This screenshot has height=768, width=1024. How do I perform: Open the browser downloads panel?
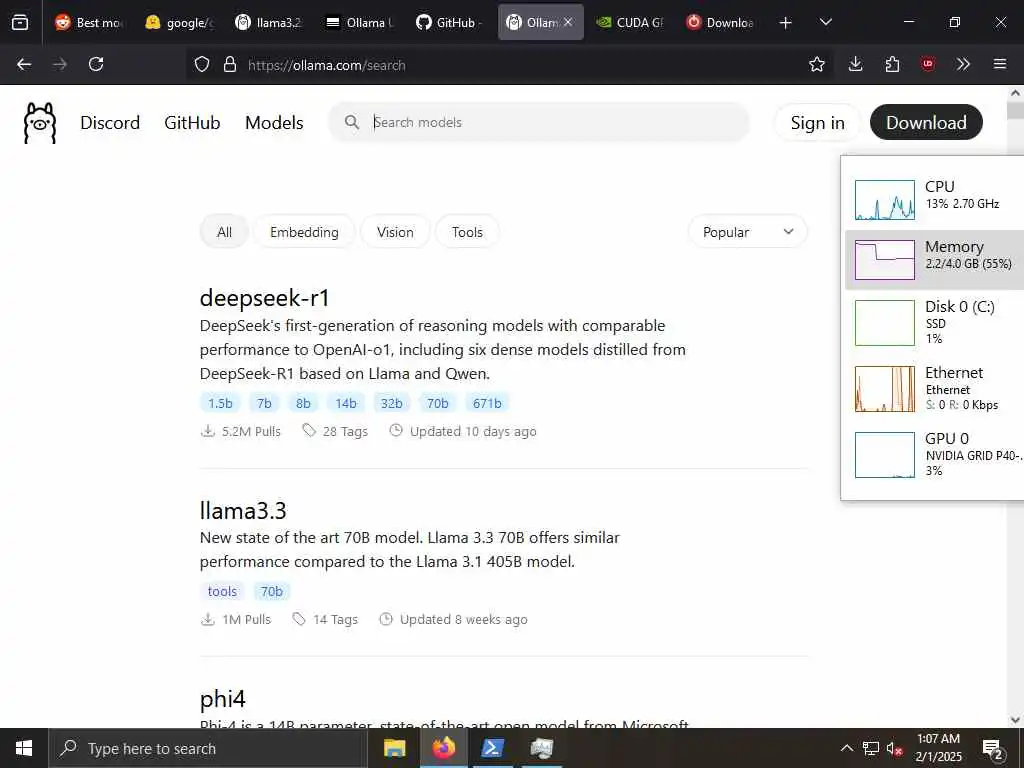pos(855,64)
